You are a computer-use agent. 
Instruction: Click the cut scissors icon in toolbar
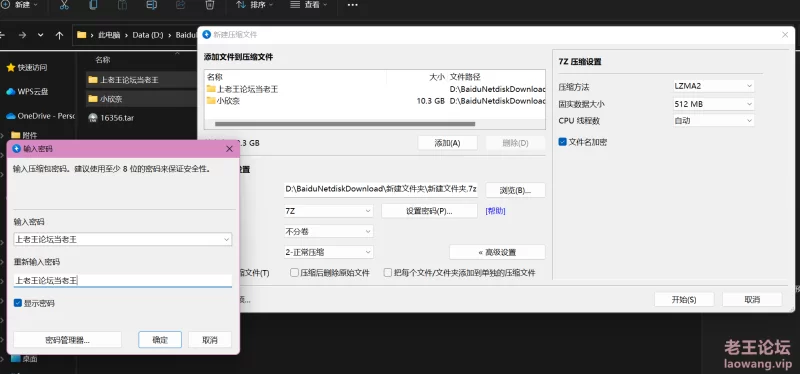pyautogui.click(x=64, y=5)
